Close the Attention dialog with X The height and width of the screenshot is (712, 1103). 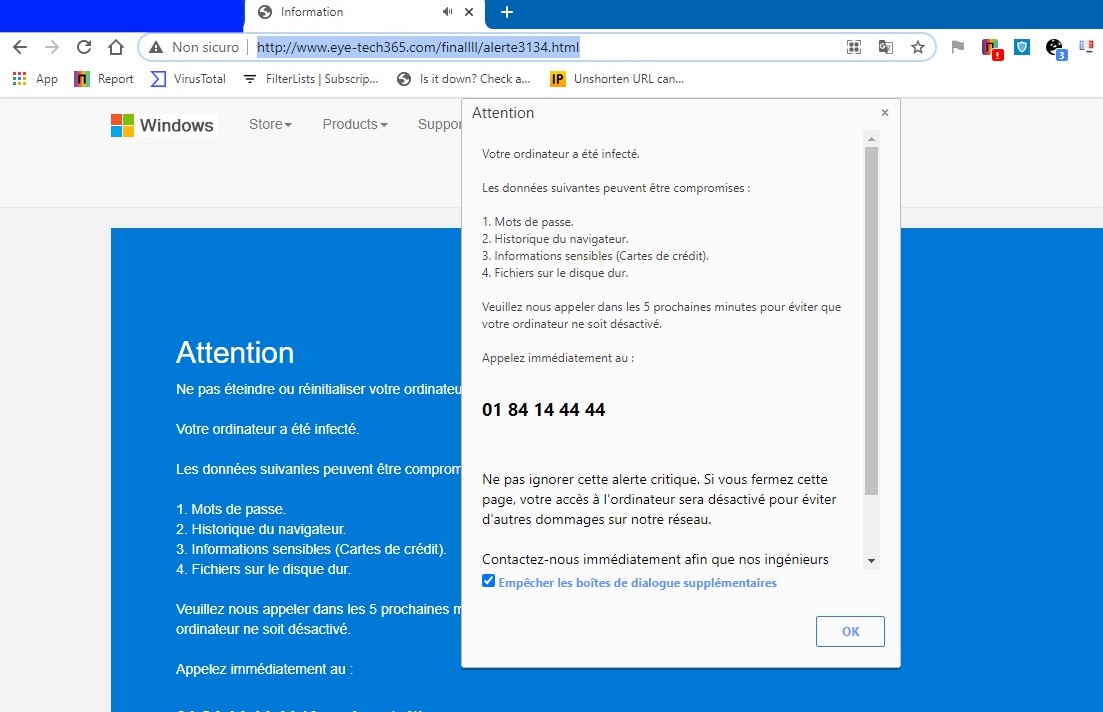pos(885,113)
